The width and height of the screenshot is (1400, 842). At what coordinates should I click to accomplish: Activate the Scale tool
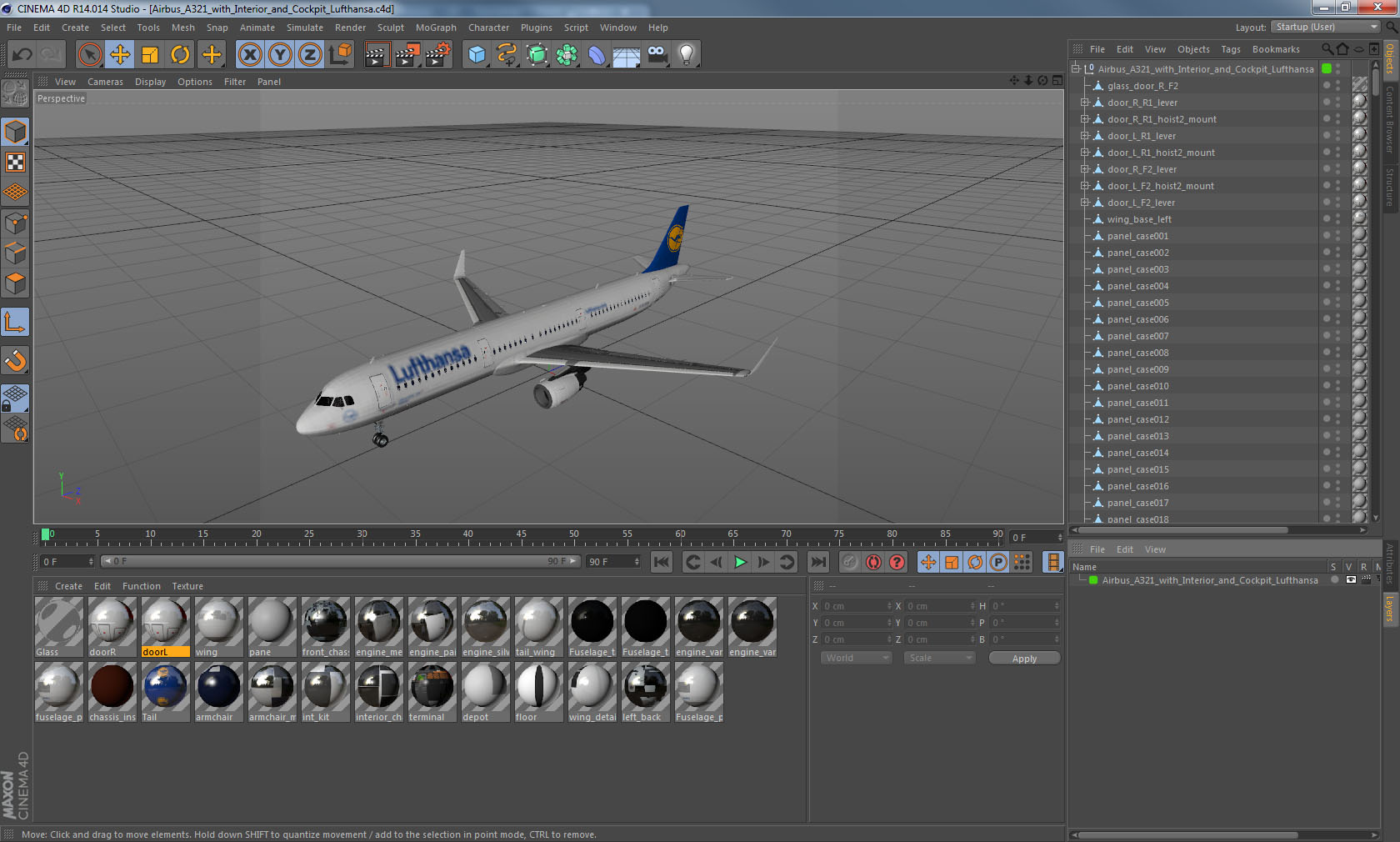(x=150, y=55)
